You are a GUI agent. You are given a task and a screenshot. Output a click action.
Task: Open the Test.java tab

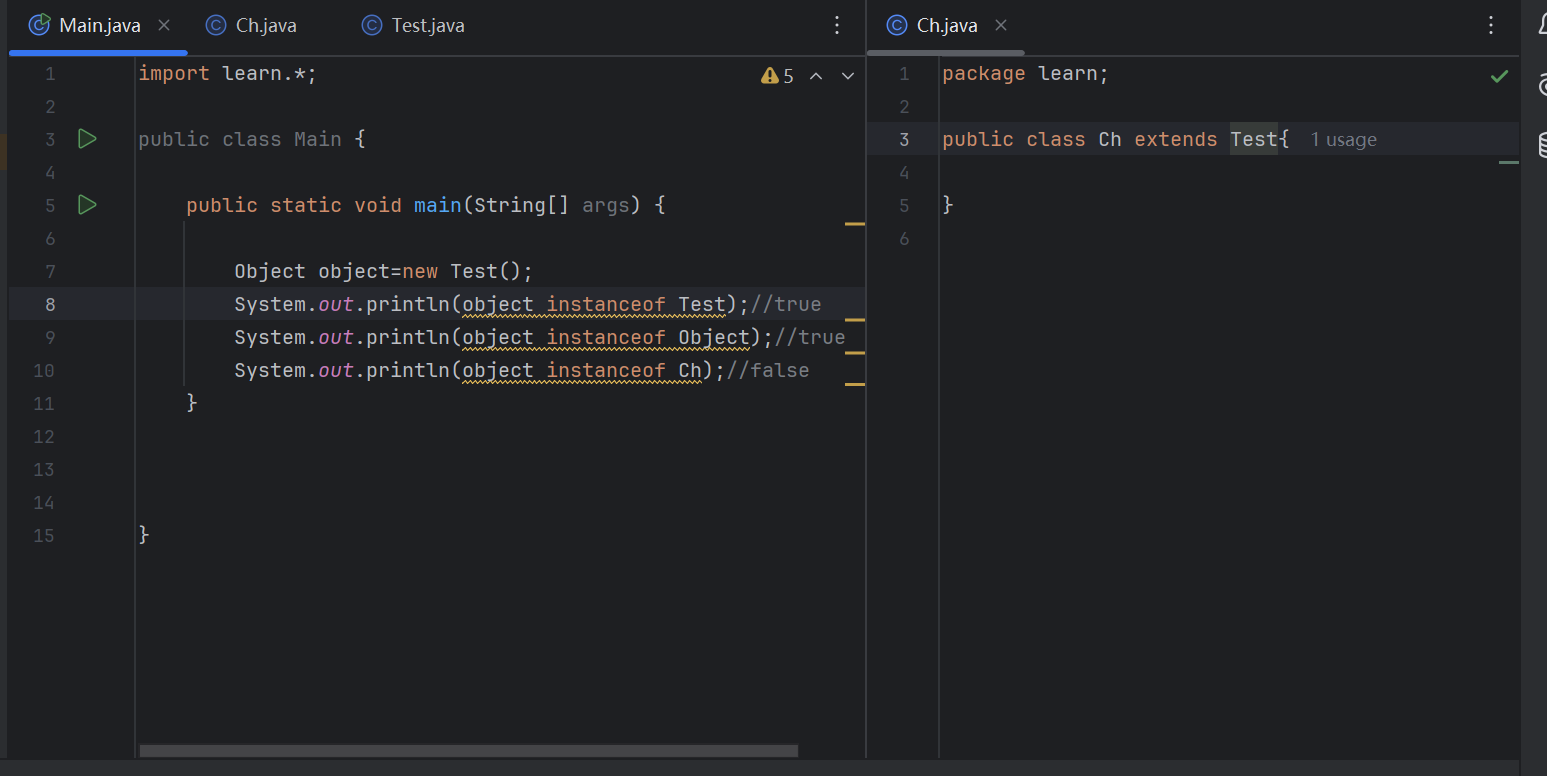tap(413, 26)
